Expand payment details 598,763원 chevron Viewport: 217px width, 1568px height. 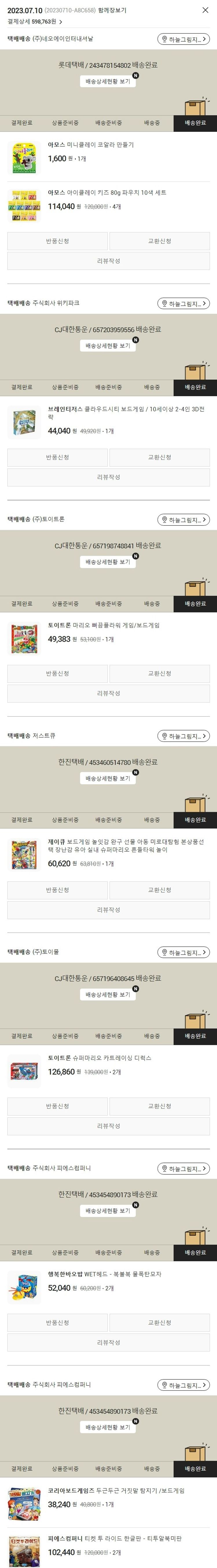point(60,22)
